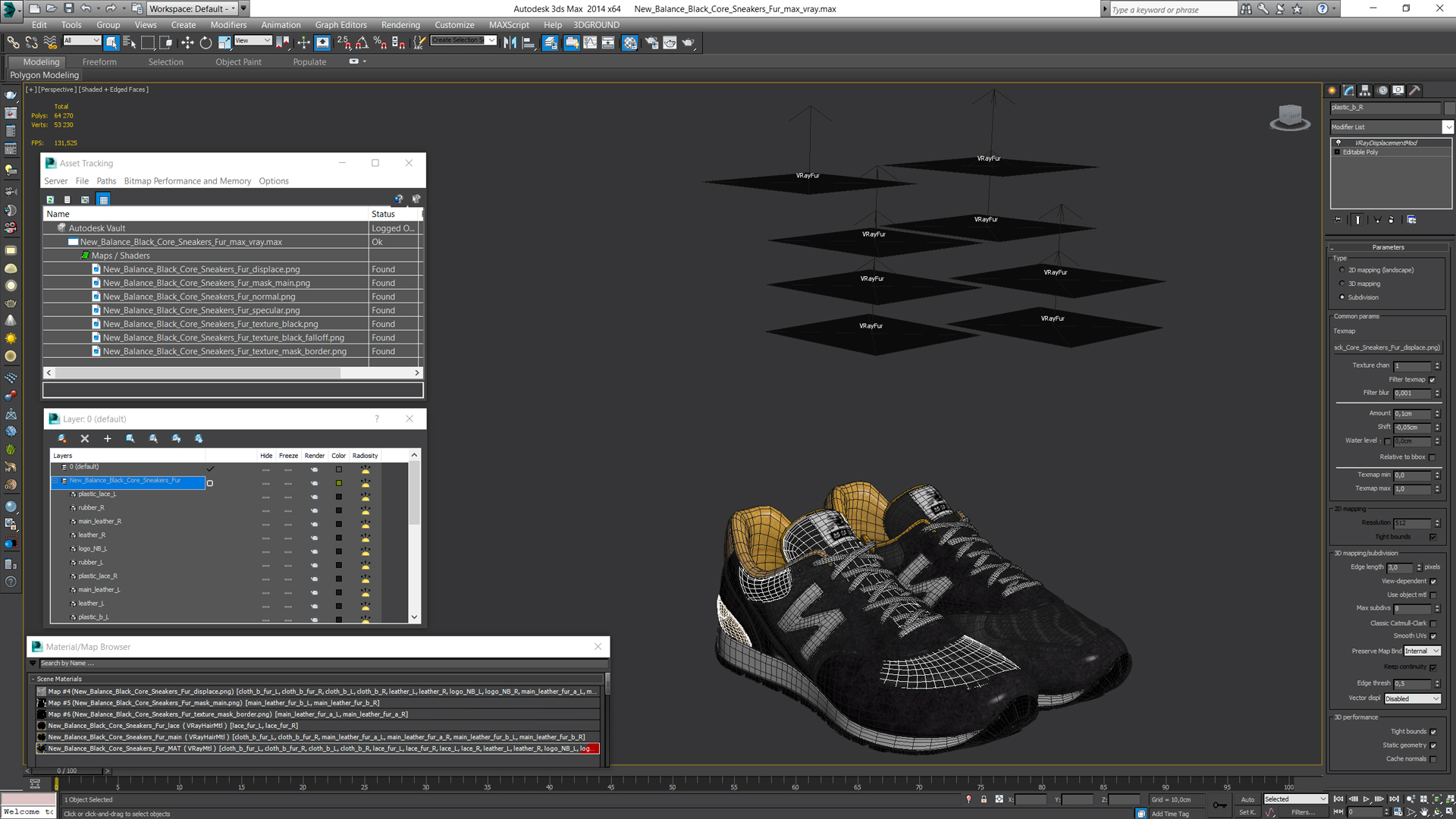Select the Subdivision type radio button
The width and height of the screenshot is (1456, 819).
pos(1342,297)
